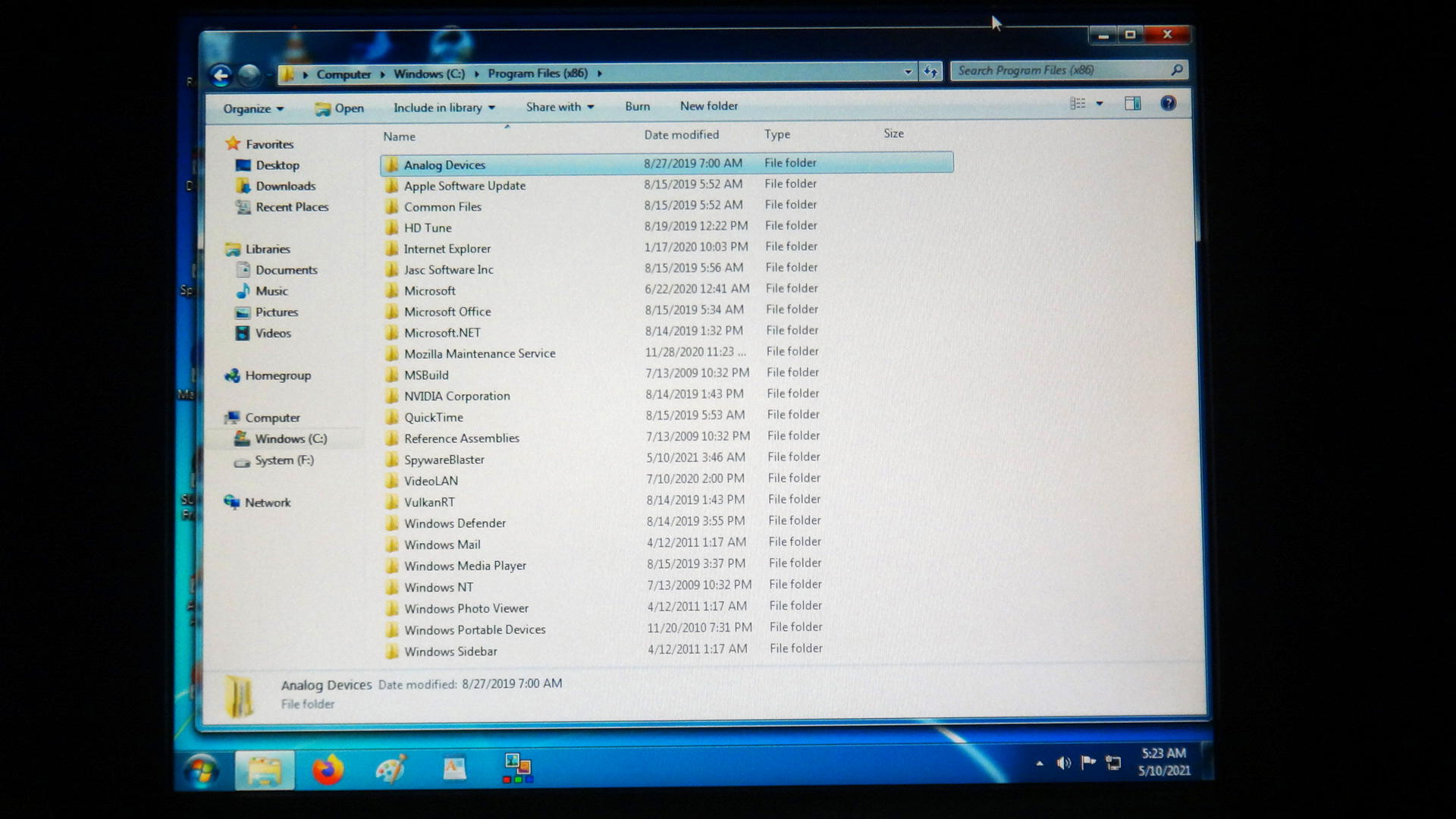
Task: Select the Apple Software Update folder
Action: coord(465,187)
